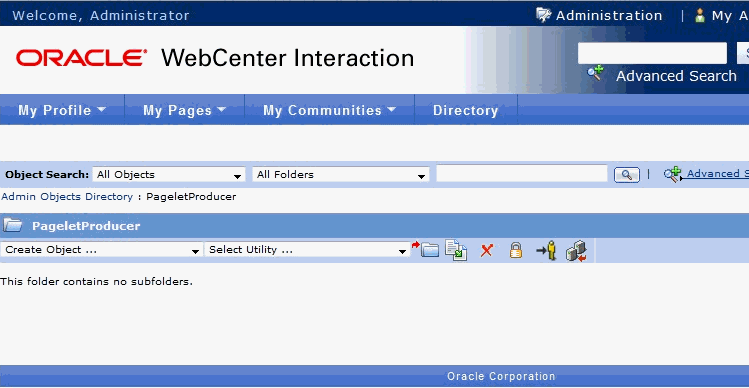Expand the All Folders dropdown
Viewport: 749px width, 388px height.
[x=341, y=174]
